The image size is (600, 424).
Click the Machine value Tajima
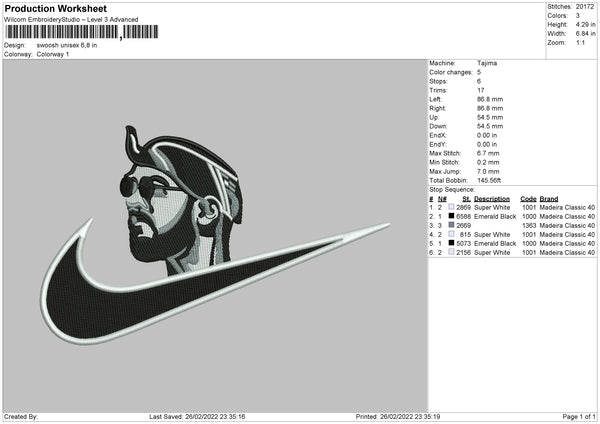coord(487,63)
